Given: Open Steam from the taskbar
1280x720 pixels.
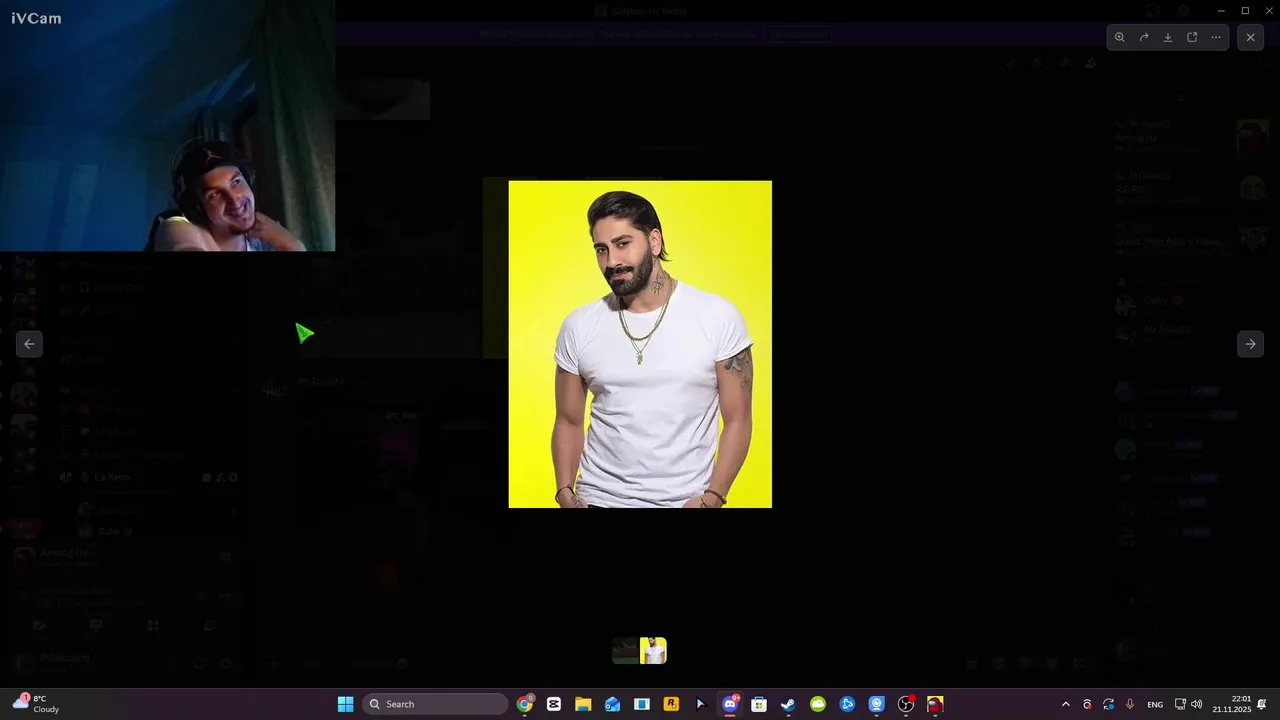Looking at the screenshot, I should tap(788, 704).
